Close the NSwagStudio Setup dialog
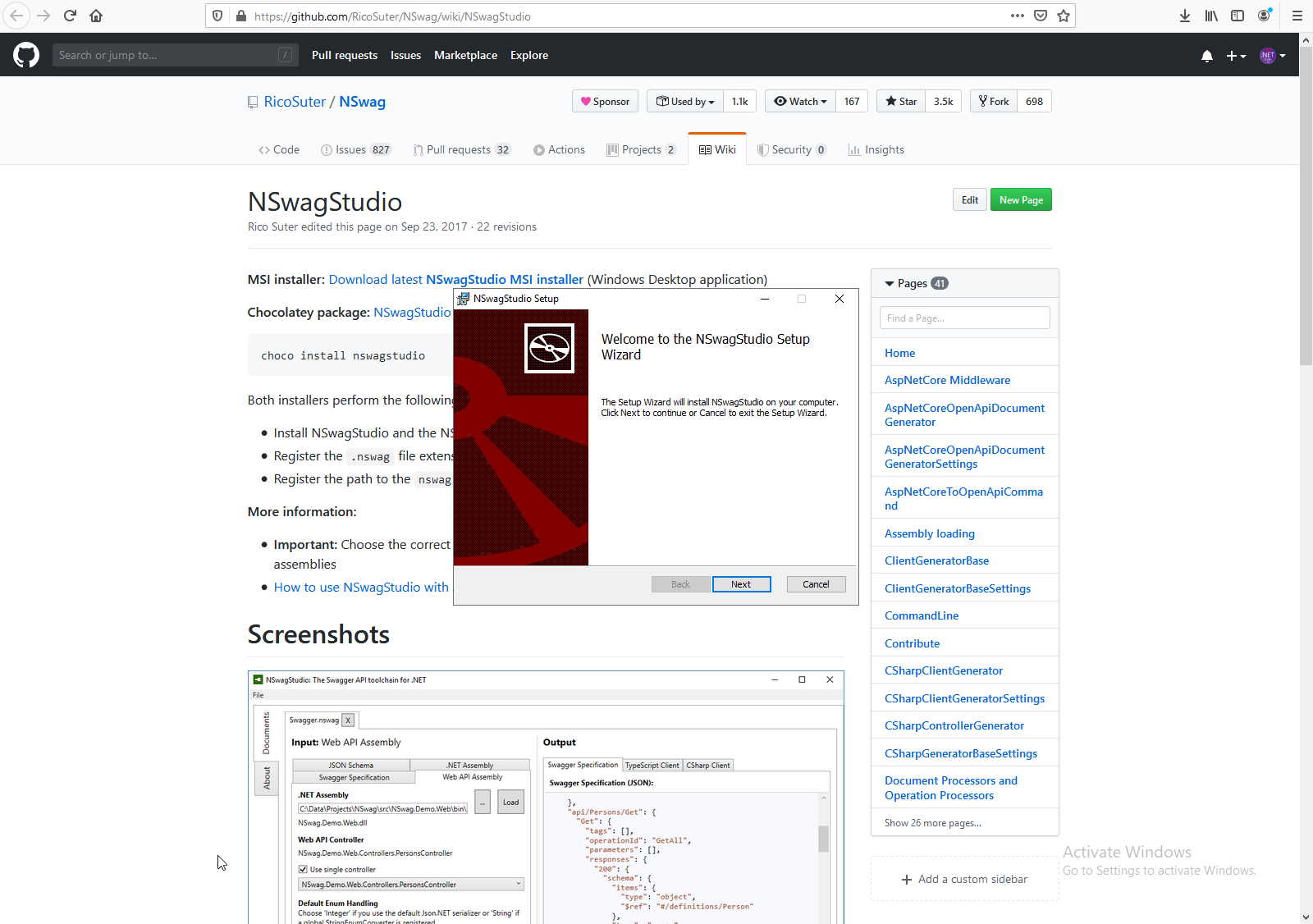This screenshot has height=924, width=1313. pos(839,299)
